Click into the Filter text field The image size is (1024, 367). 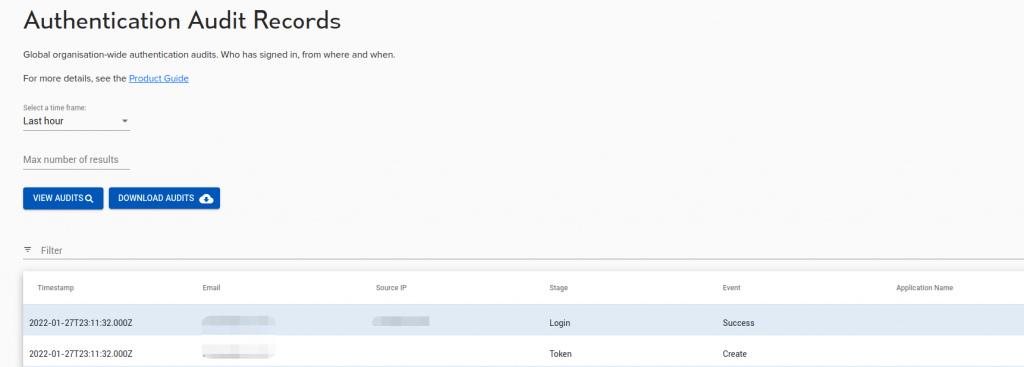pos(522,250)
